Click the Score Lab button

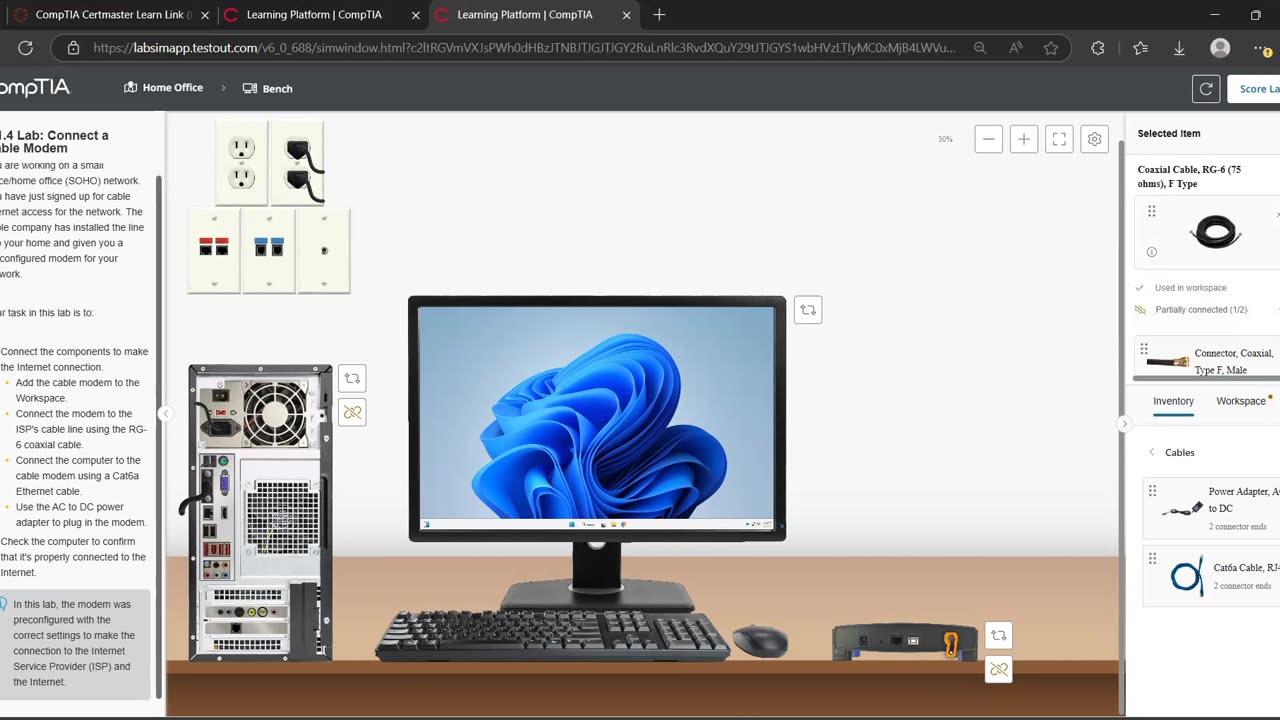(1254, 89)
